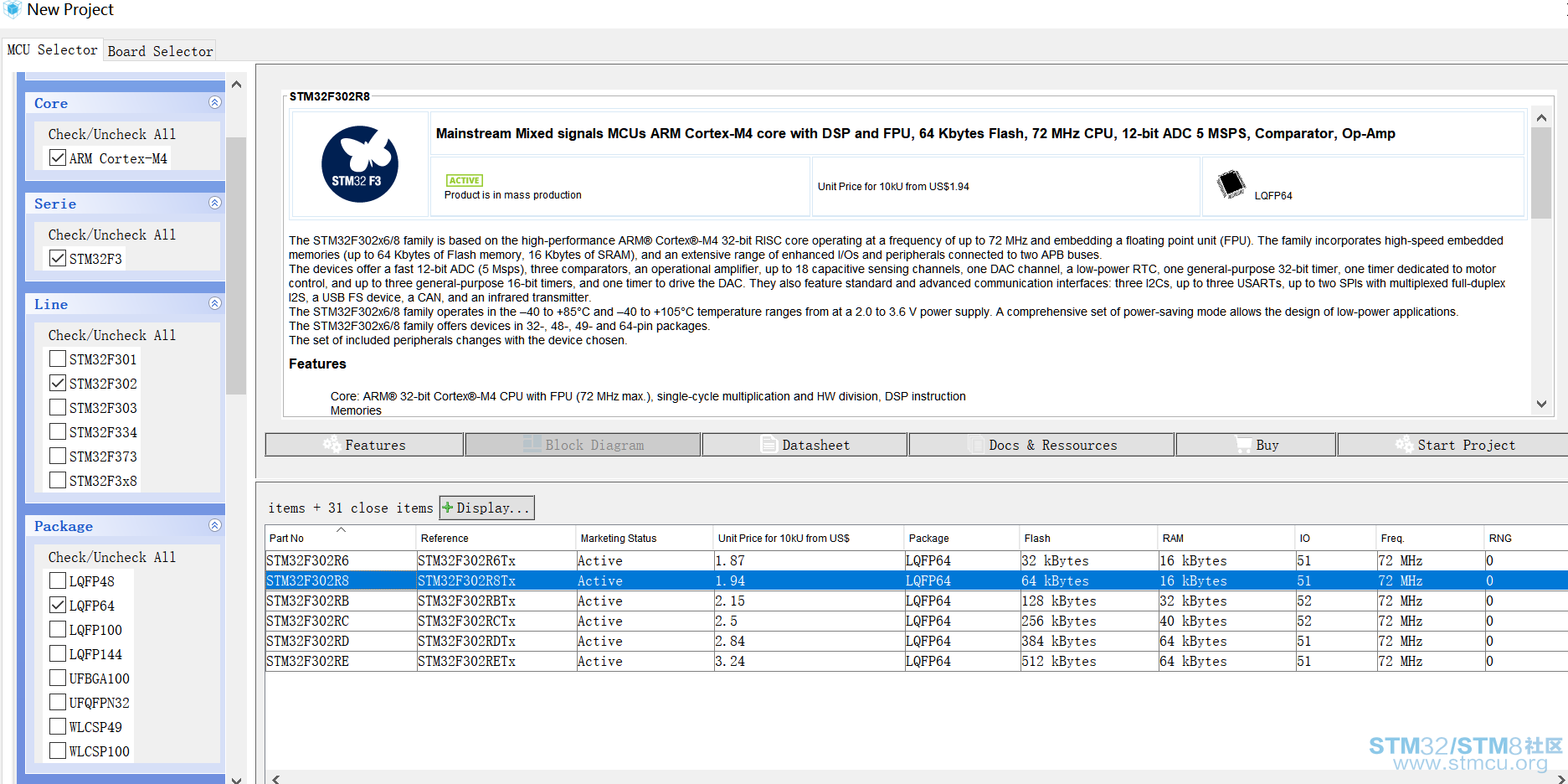
Task: Open the Datasheet
Action: 805,445
